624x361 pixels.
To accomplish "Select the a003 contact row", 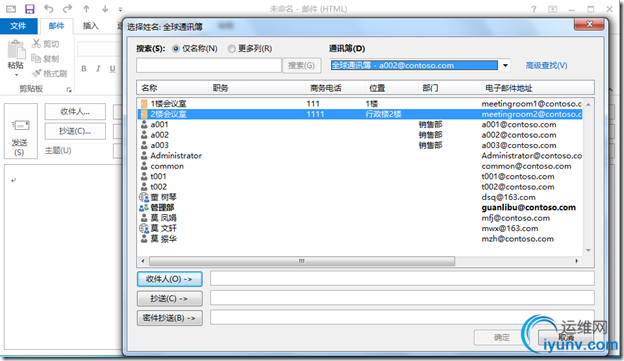I will point(360,145).
